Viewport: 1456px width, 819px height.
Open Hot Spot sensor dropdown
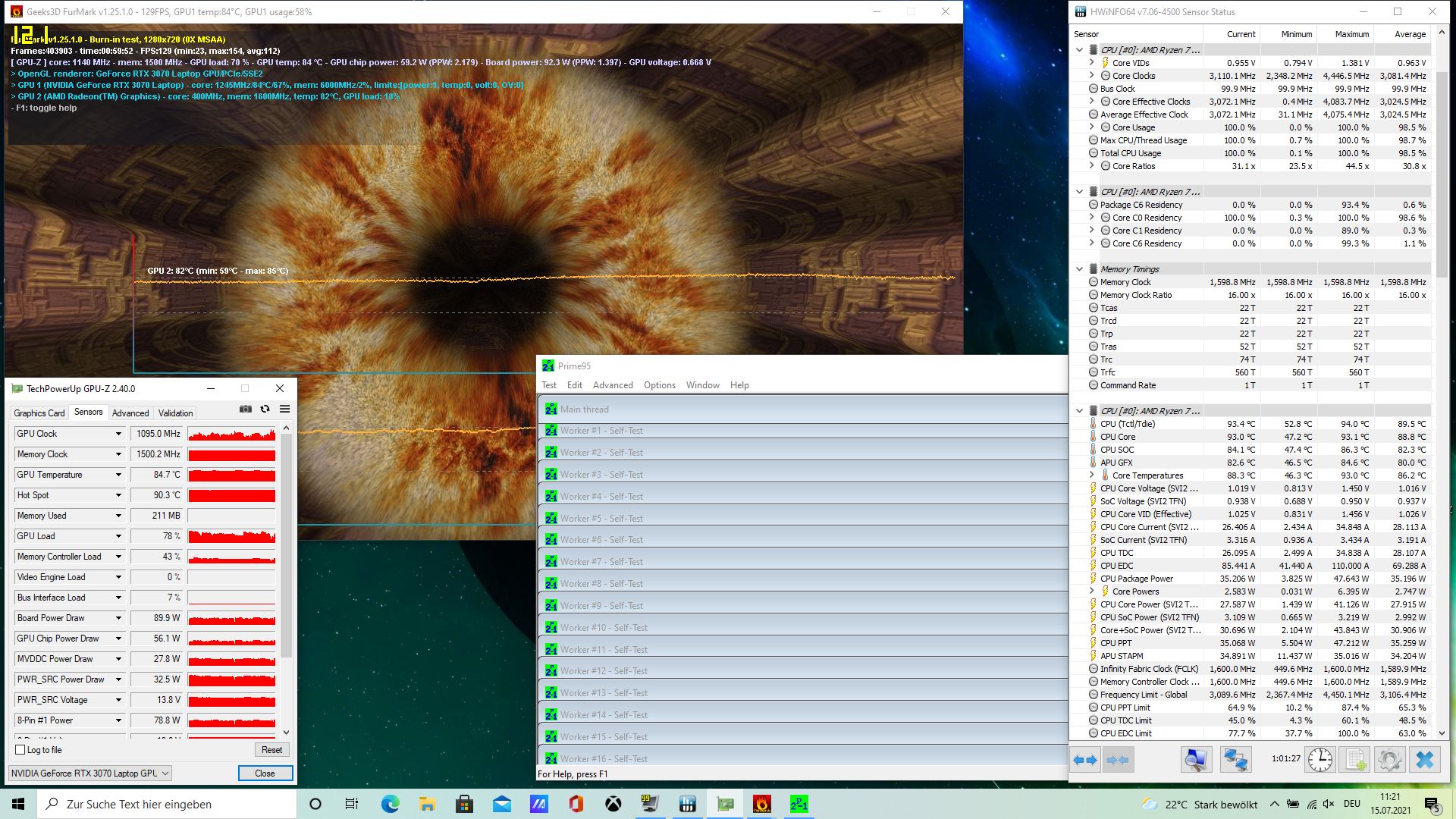click(x=118, y=495)
